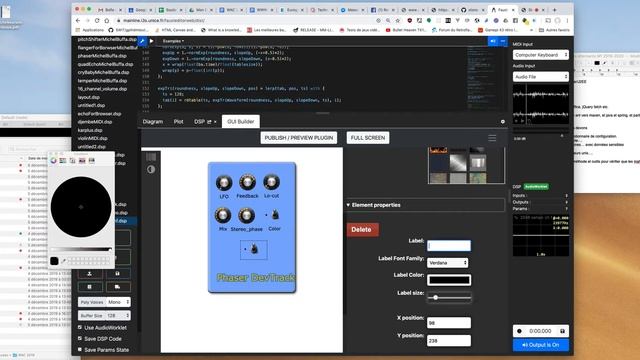Click the save icon next to the timer
The height and width of the screenshot is (360, 640).
coord(562,331)
